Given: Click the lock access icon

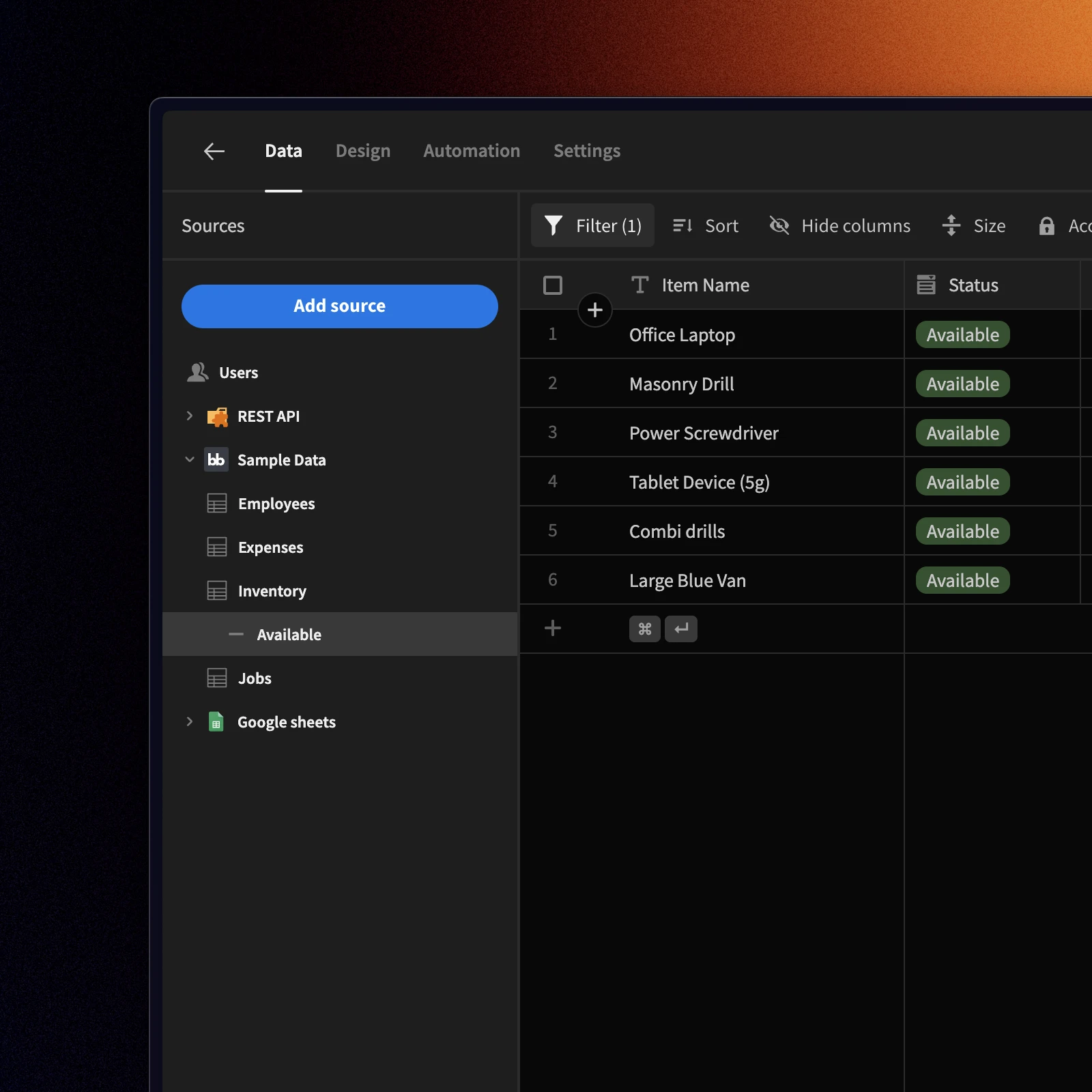Looking at the screenshot, I should click(1046, 226).
